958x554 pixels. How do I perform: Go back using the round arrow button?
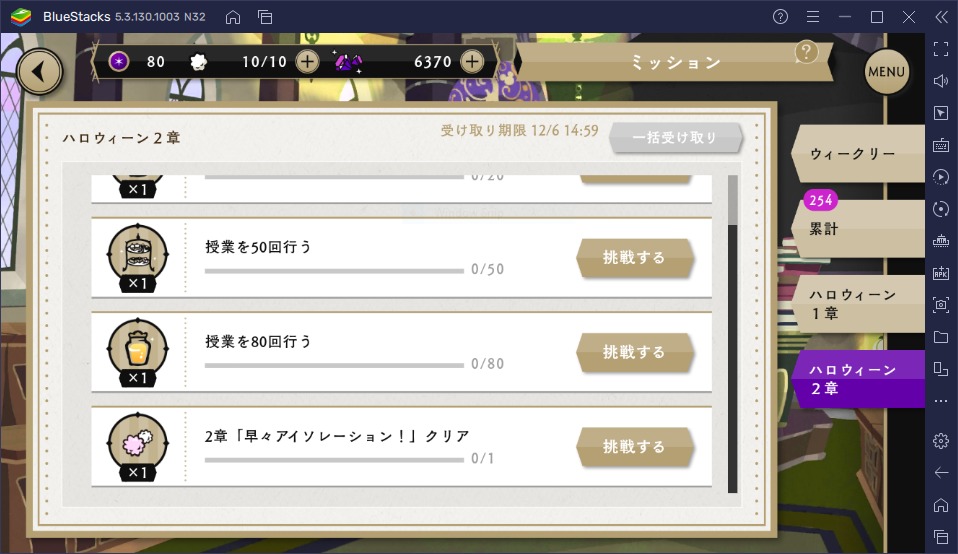point(40,72)
